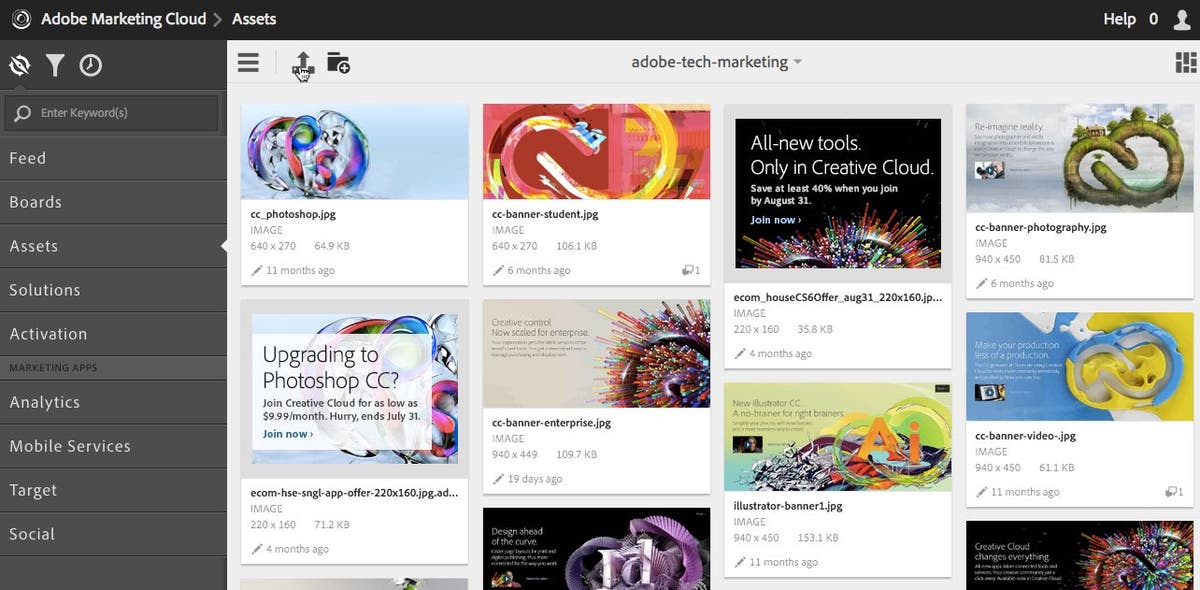Click inside the Enter Keyword(s) search field
Viewport: 1200px width, 590px height.
pyautogui.click(x=110, y=113)
